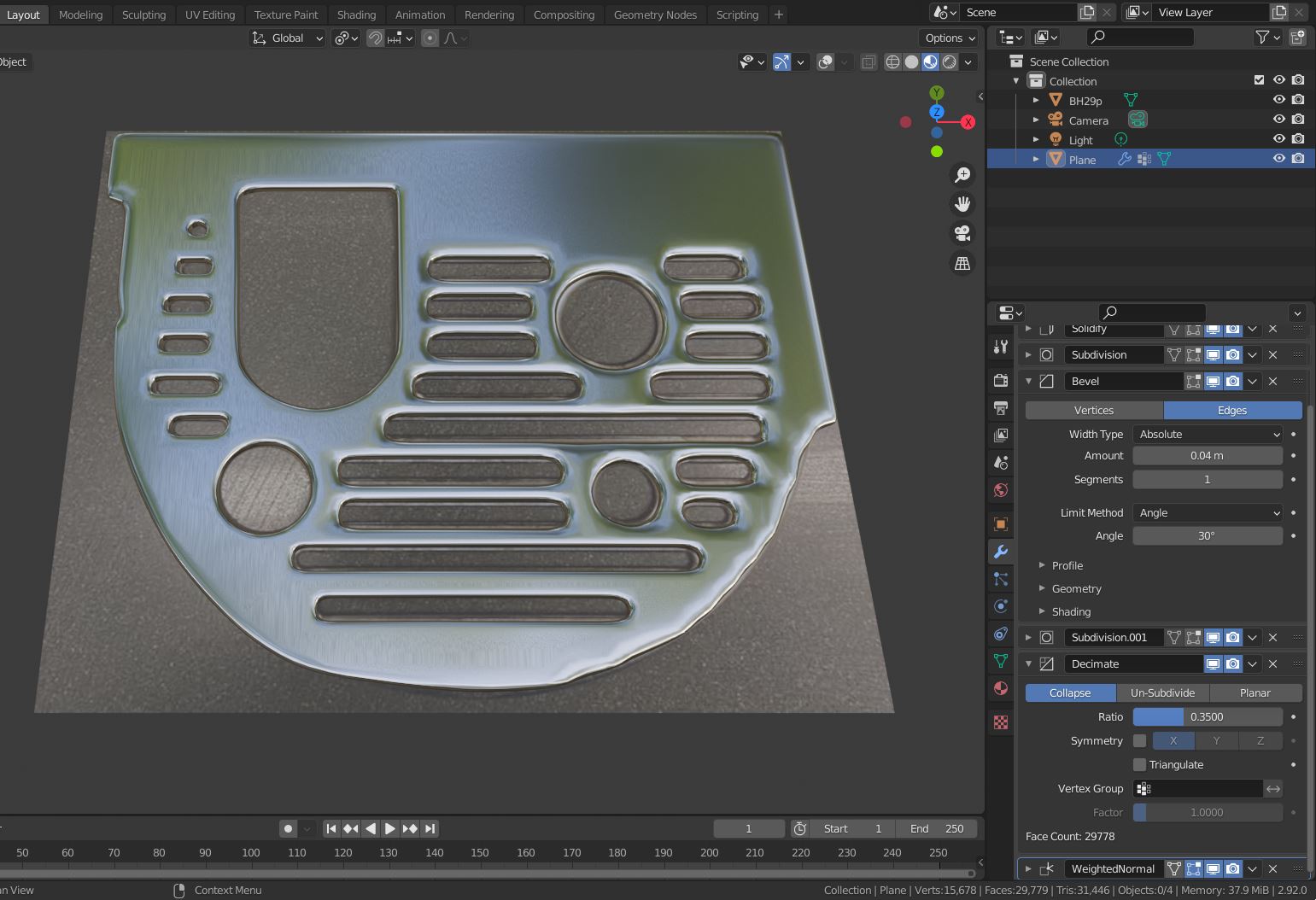Open the Render properties tab
1316x900 pixels.
(x=1001, y=381)
